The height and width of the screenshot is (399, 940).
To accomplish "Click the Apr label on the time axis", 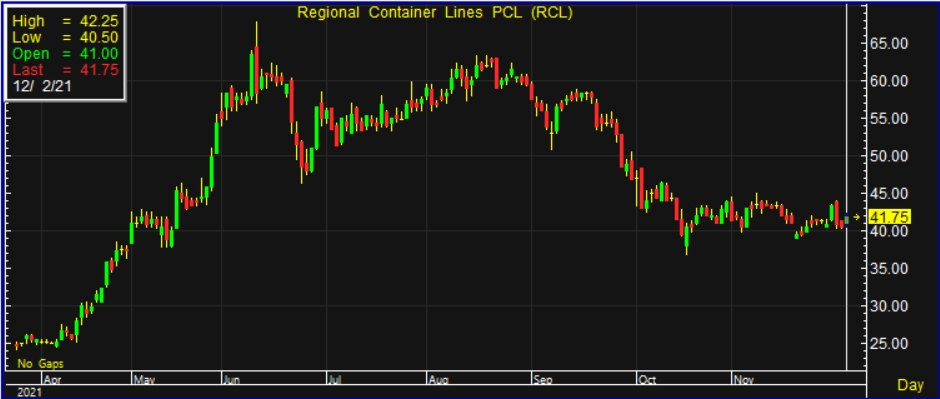I will pyautogui.click(x=52, y=379).
